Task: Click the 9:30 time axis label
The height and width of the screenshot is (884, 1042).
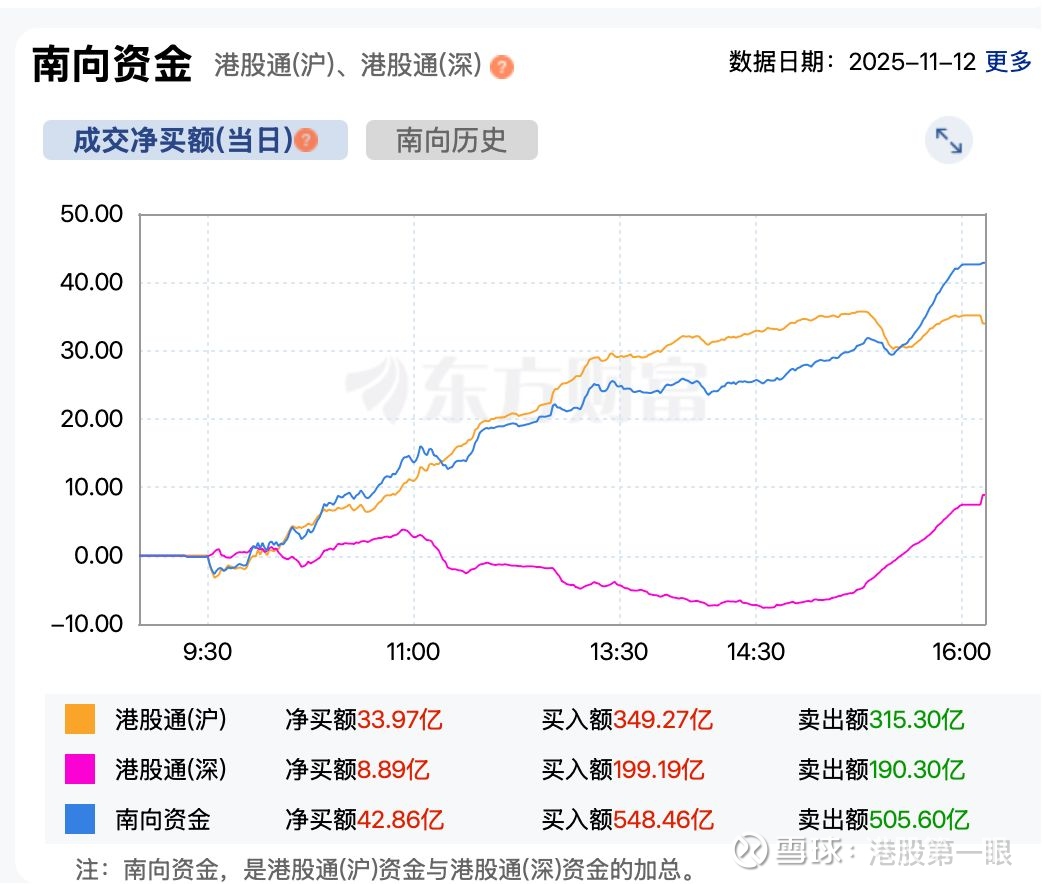Action: tap(207, 652)
